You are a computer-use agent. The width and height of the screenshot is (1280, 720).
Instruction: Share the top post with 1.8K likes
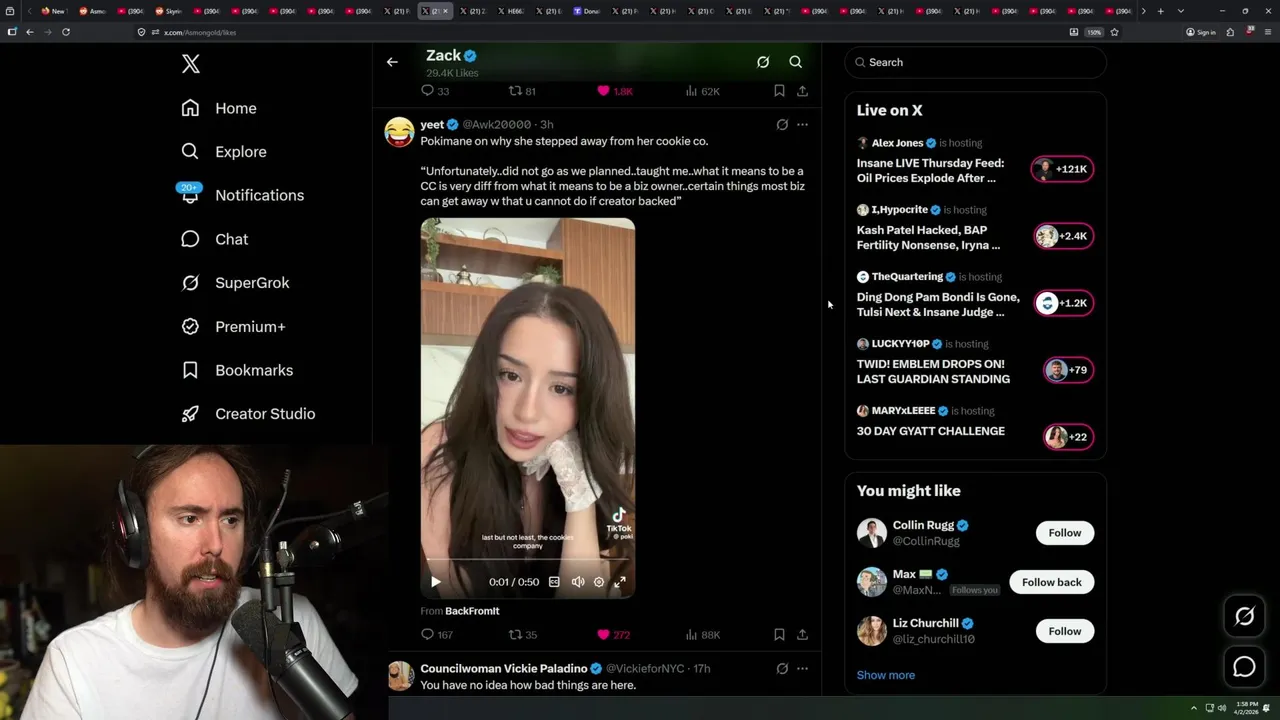[x=802, y=91]
